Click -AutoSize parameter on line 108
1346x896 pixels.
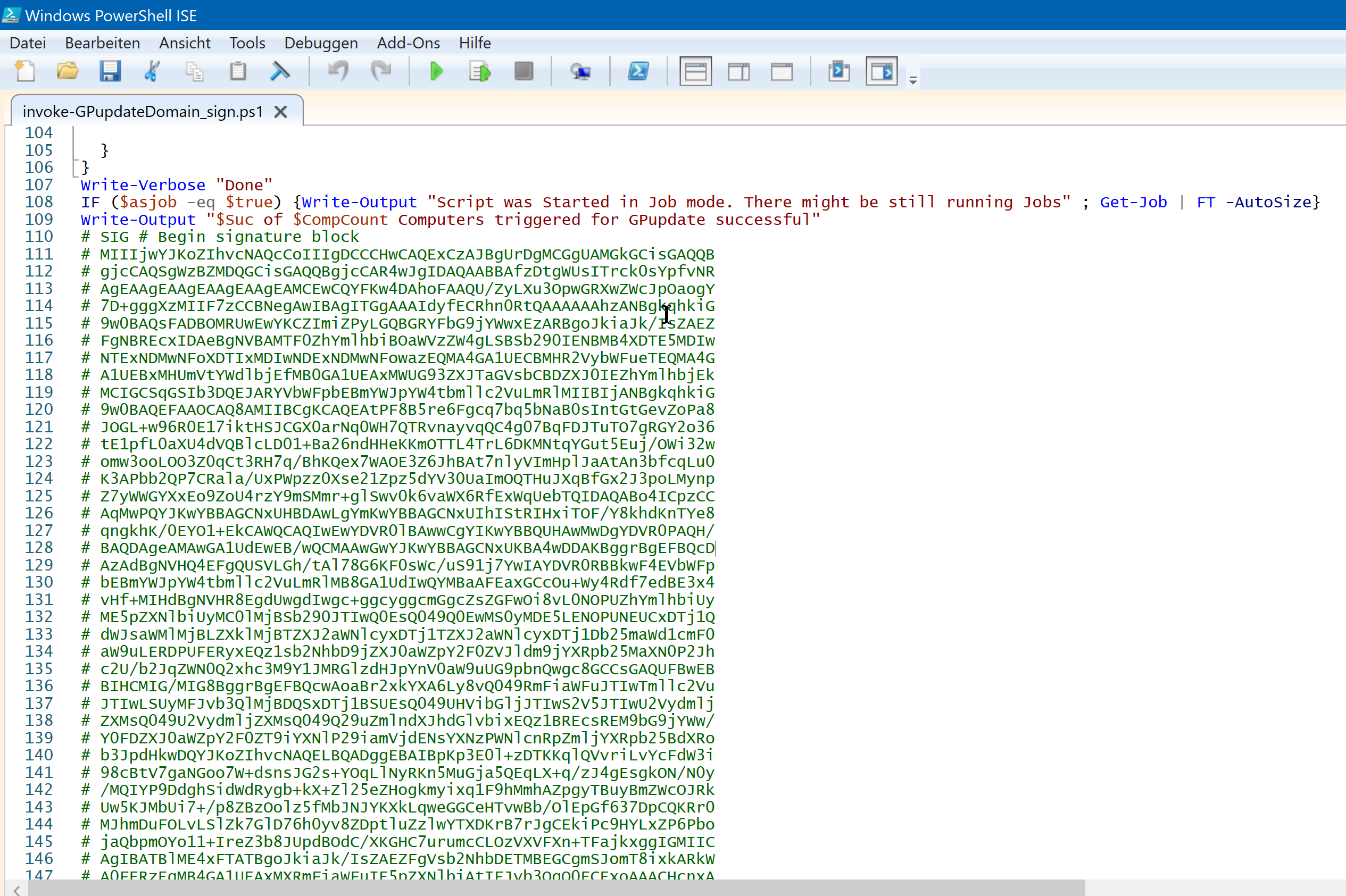1268,202
